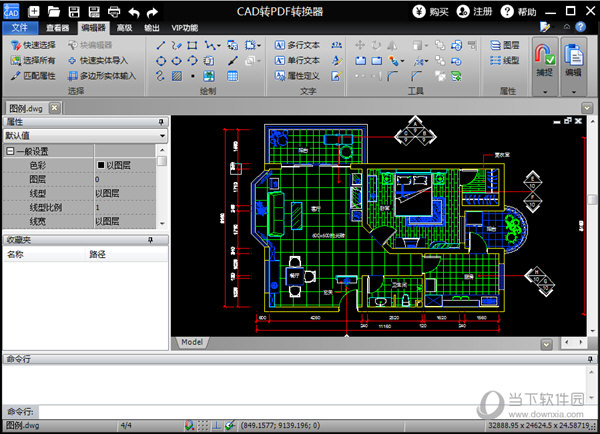Image resolution: width=600 pixels, height=434 pixels.
Task: Click the 线型 linetype button
Action: coord(505,60)
